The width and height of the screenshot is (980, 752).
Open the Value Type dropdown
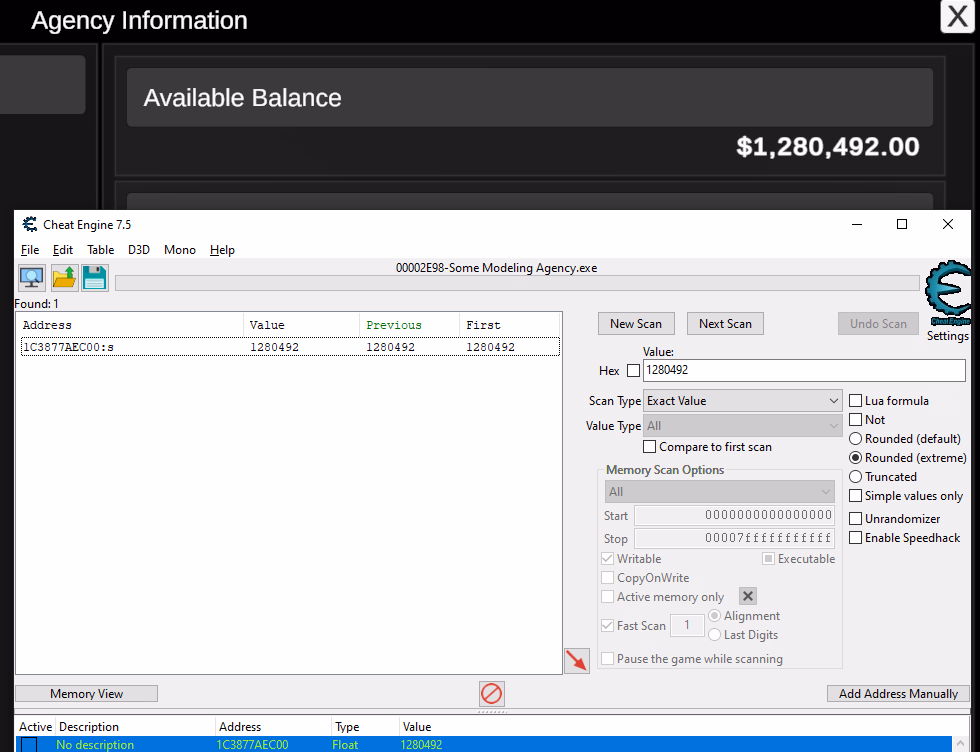pyautogui.click(x=742, y=426)
